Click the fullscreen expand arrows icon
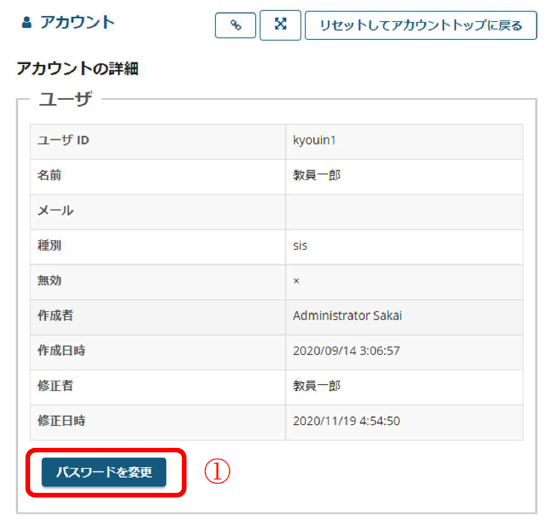The image size is (553, 529). pos(280,25)
